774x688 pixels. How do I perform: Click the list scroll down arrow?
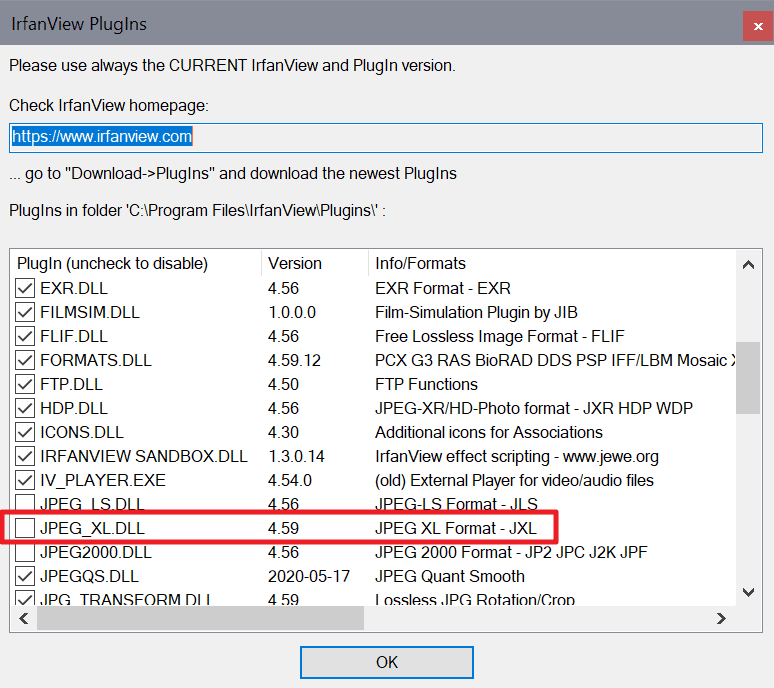(x=748, y=592)
